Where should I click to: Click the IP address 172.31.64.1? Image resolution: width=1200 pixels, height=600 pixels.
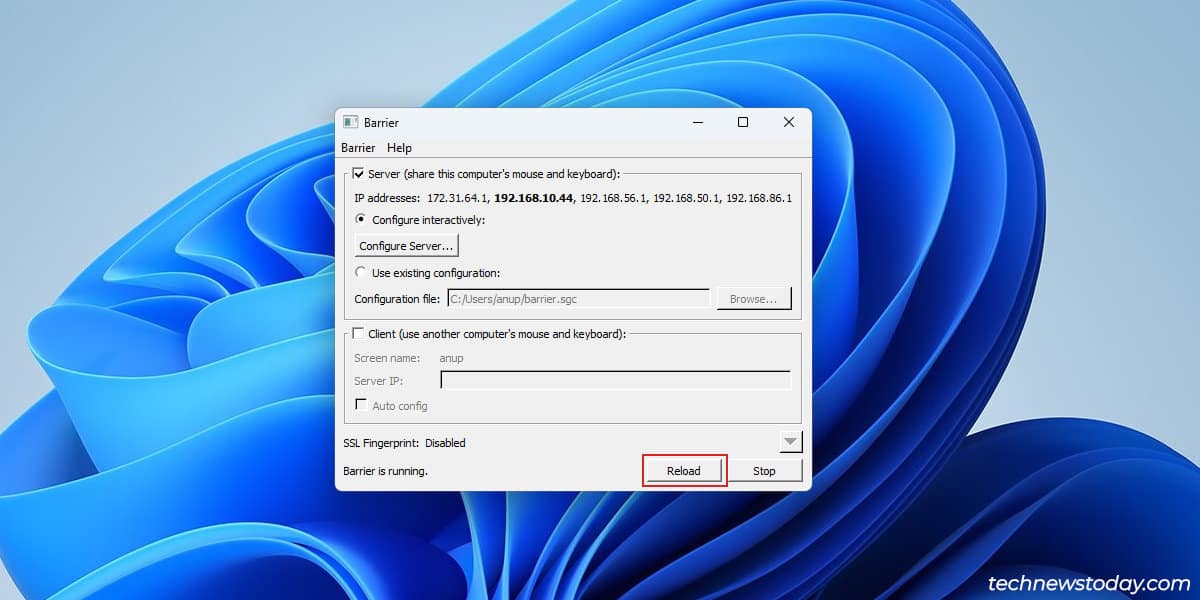pos(457,198)
